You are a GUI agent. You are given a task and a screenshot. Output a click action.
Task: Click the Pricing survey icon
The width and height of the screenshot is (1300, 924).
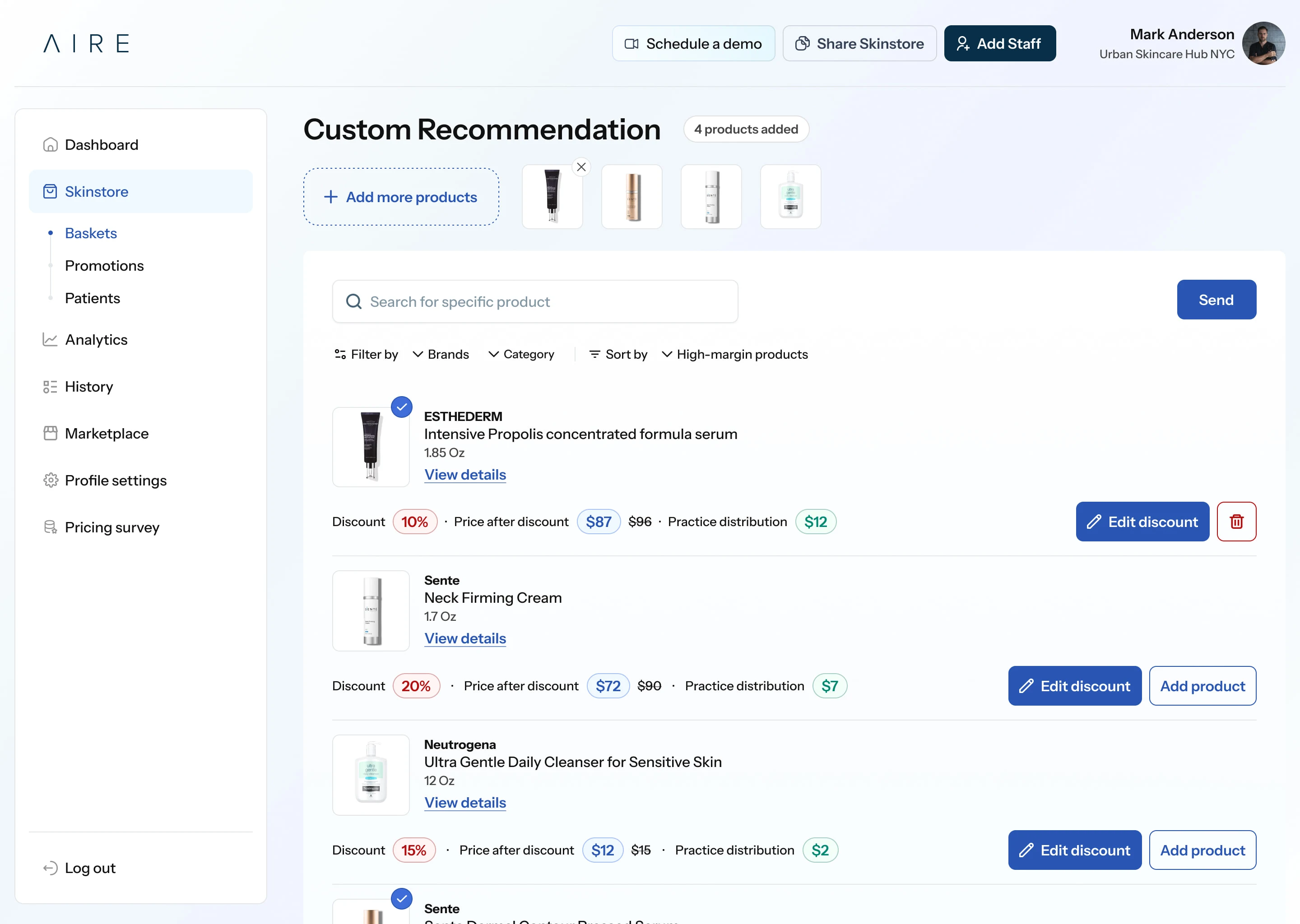pyautogui.click(x=50, y=527)
